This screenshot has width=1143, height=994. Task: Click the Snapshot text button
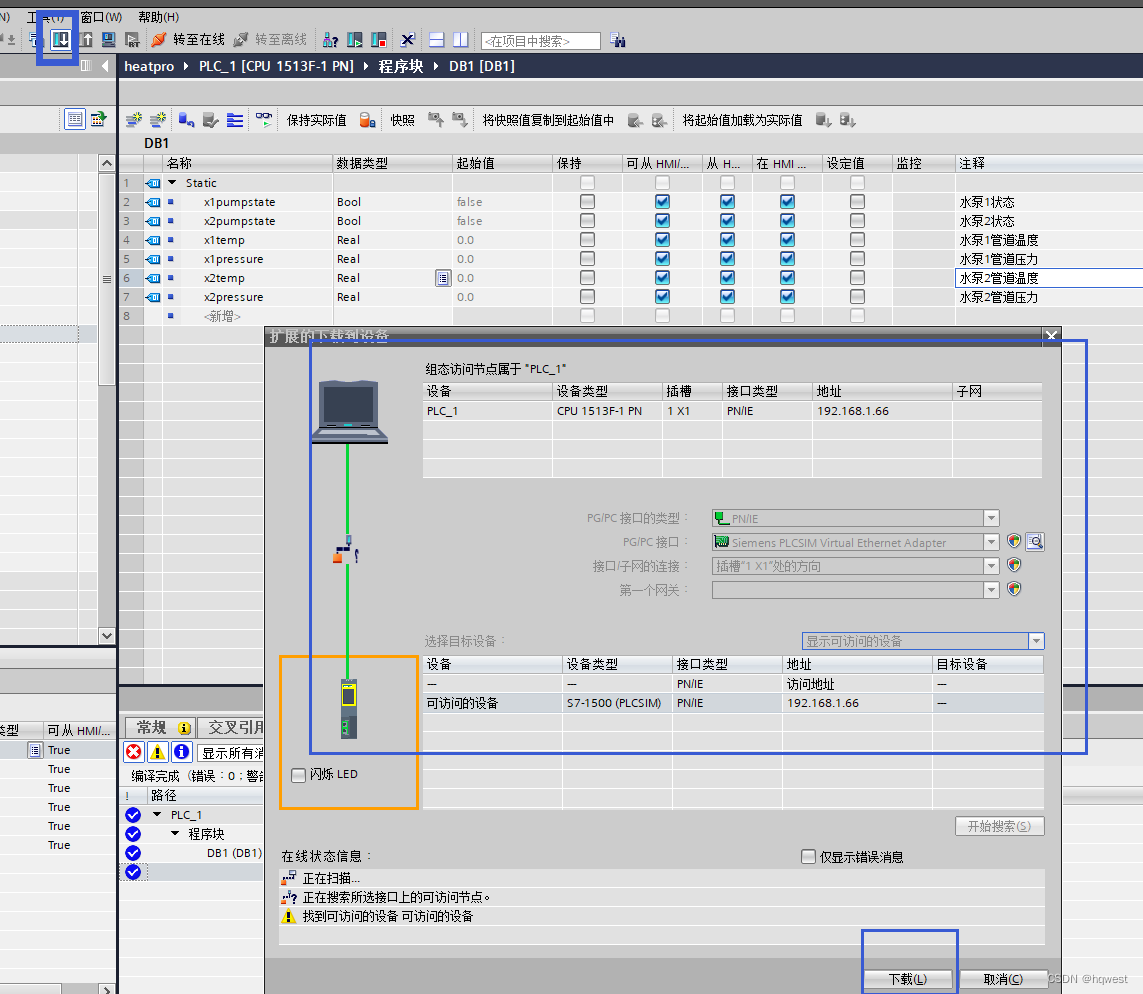(x=402, y=120)
